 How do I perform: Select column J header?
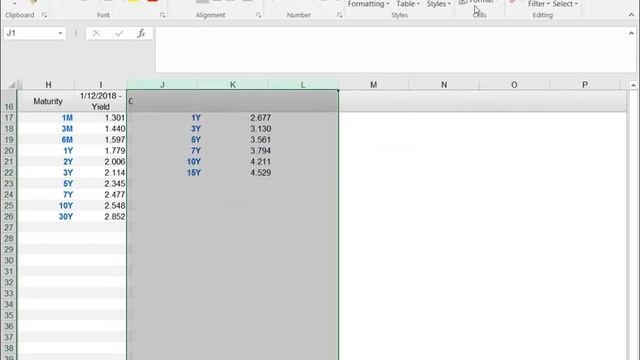pos(162,84)
